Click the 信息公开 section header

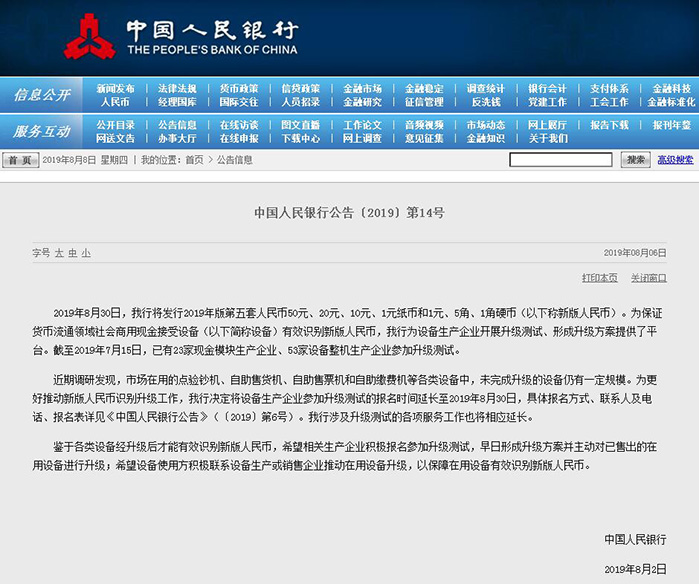click(x=41, y=95)
